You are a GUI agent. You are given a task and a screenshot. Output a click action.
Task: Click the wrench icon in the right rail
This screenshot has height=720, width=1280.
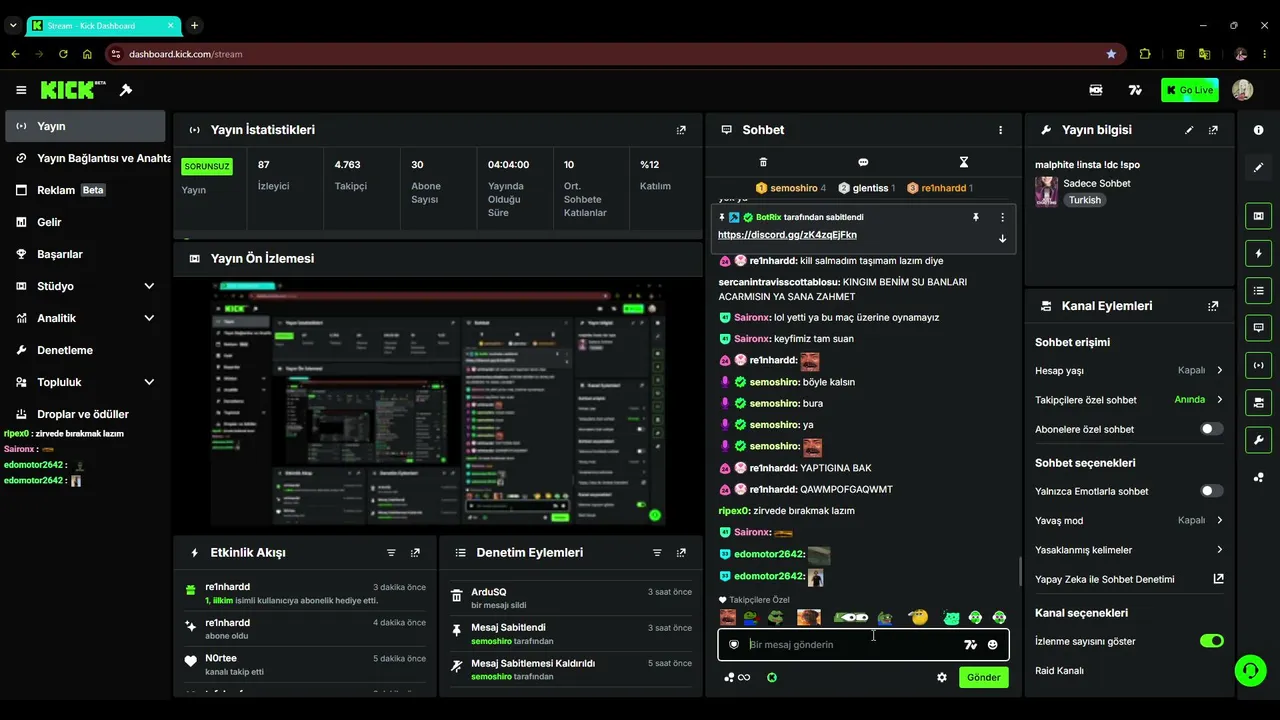[x=1258, y=440]
